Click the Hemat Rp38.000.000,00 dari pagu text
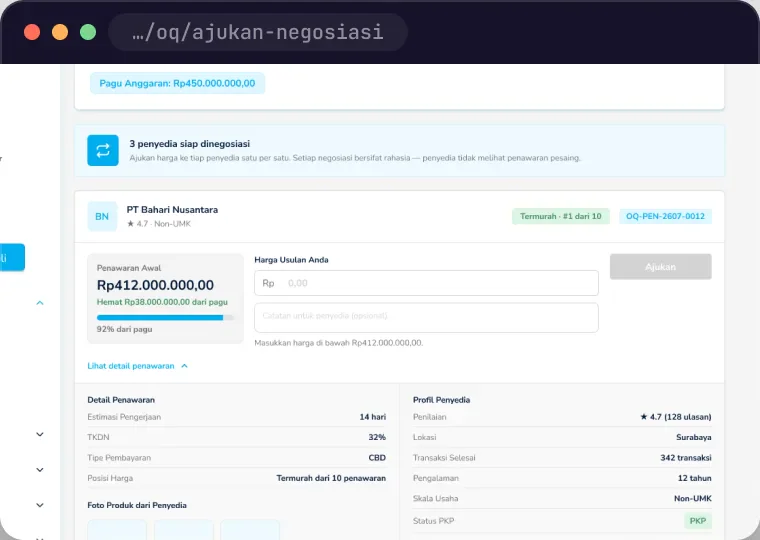 [162, 302]
